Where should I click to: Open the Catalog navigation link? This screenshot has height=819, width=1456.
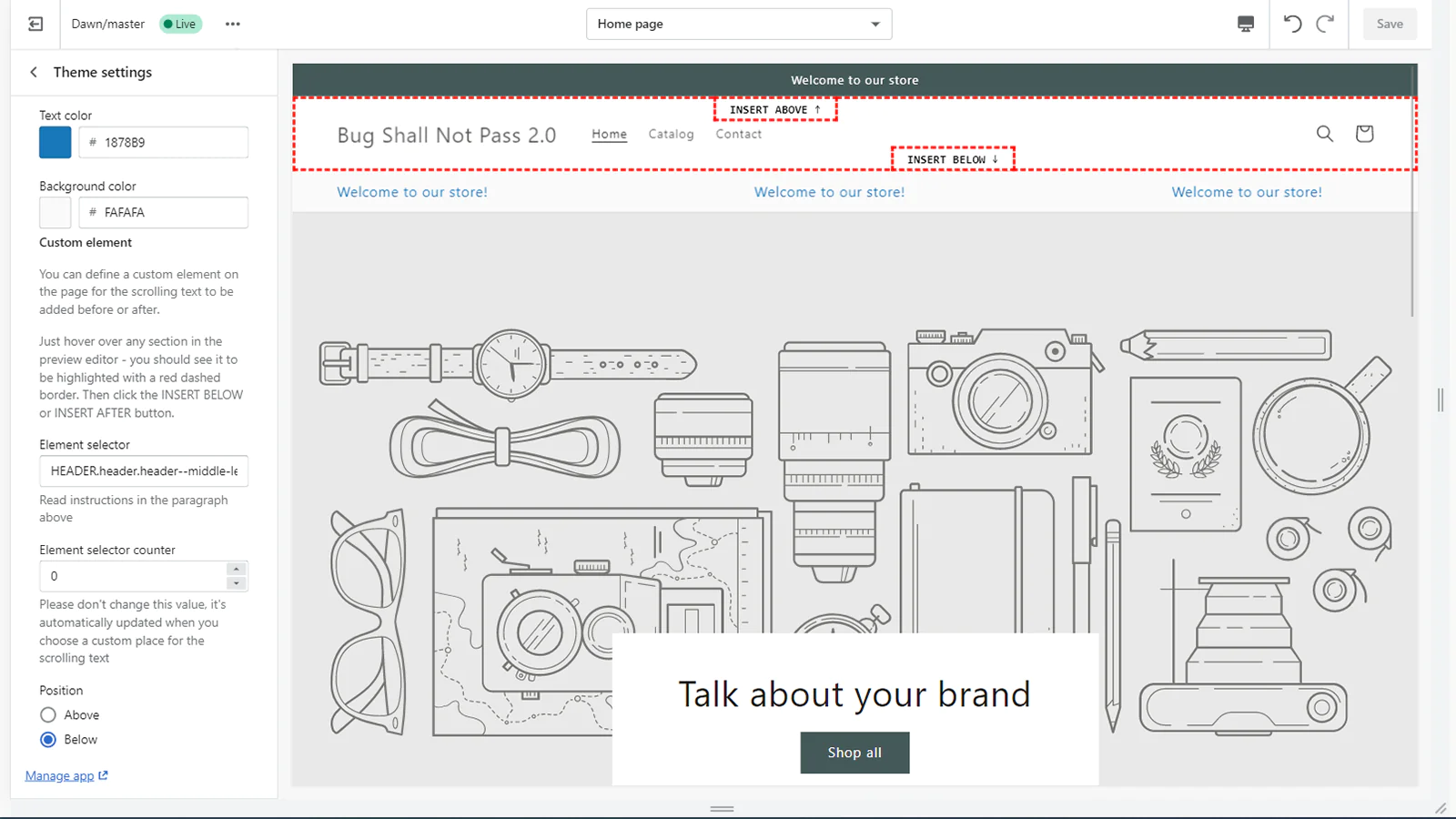click(x=671, y=134)
